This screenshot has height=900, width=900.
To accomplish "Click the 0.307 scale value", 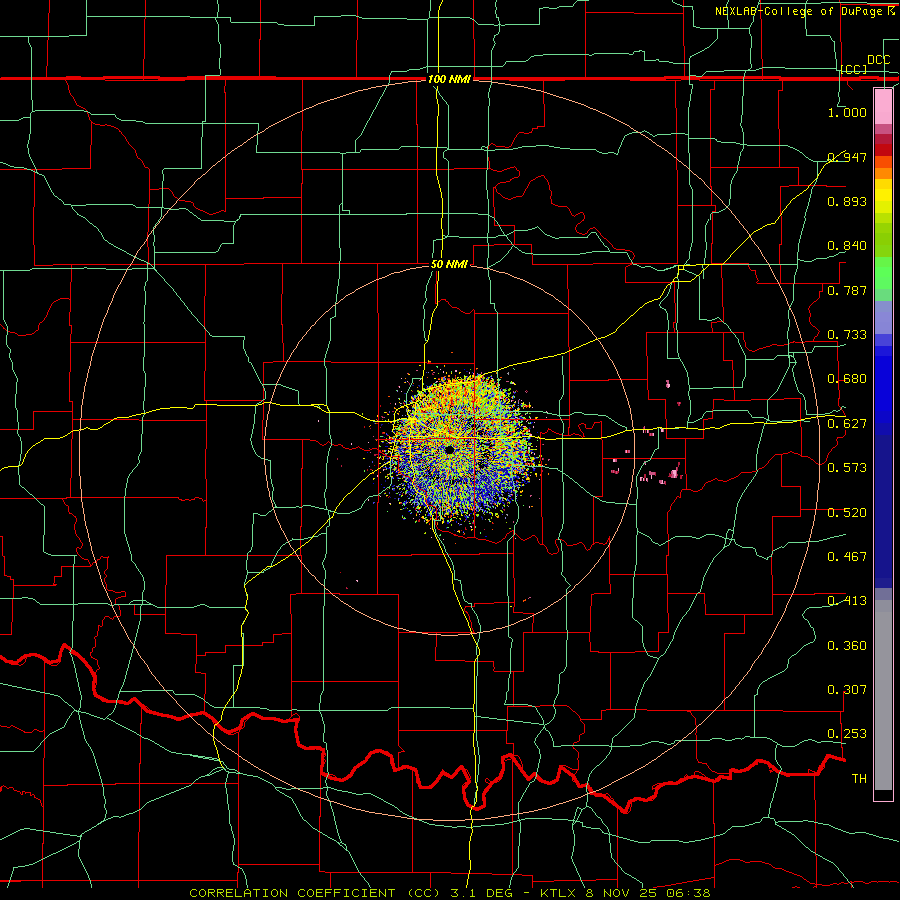I will pyautogui.click(x=847, y=690).
